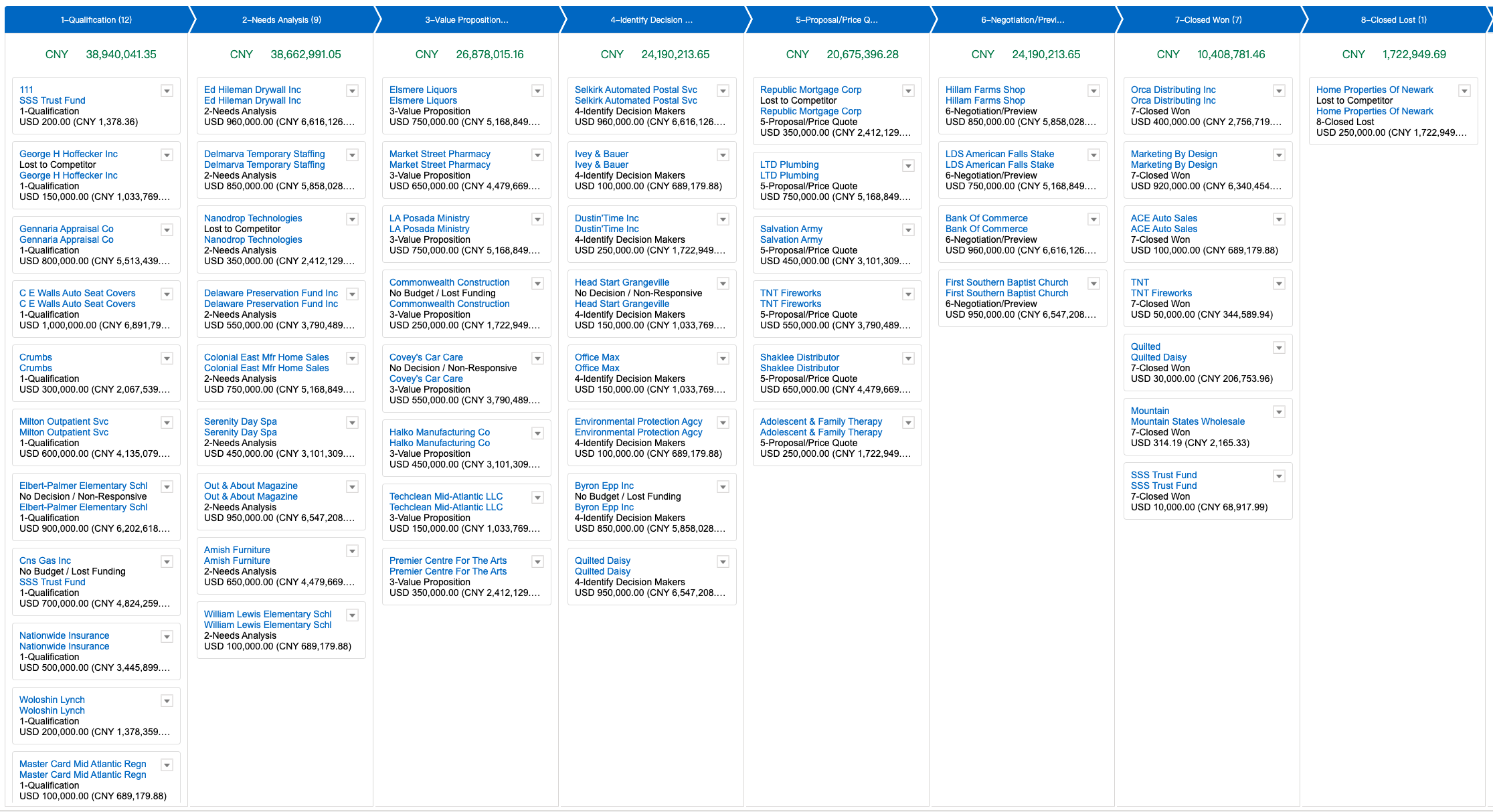Screen dimensions: 1493x812
Task: Expand dropdown on Orca Distributing Inc card
Action: [1279, 91]
